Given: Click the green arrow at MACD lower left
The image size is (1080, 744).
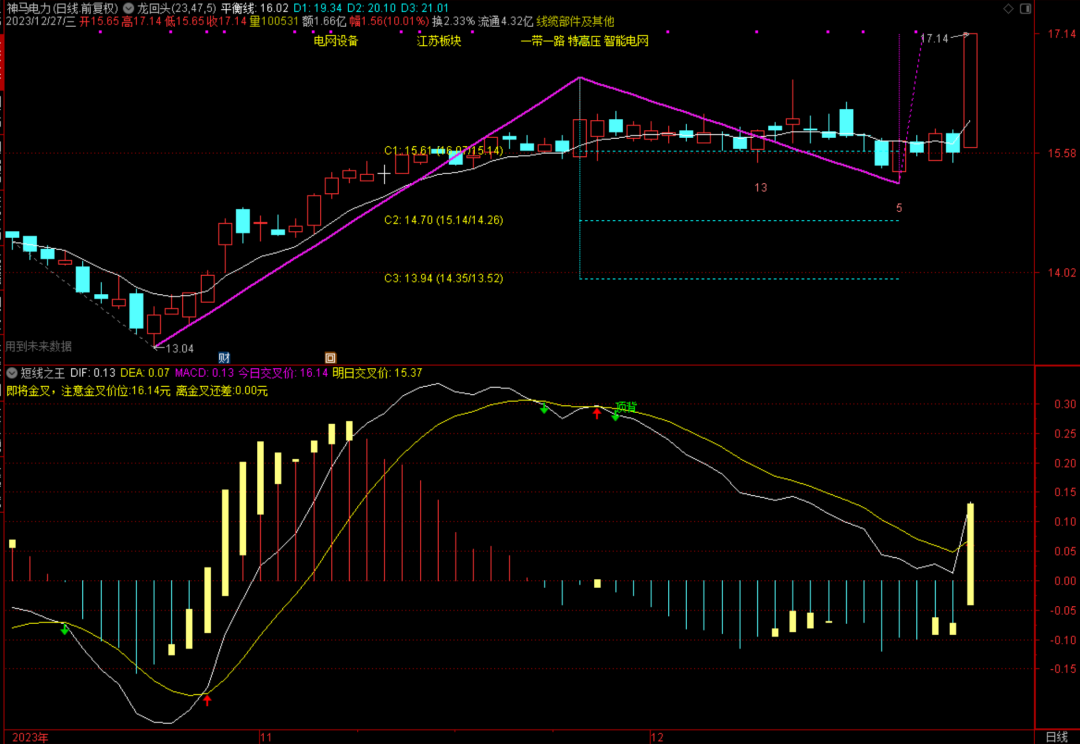Looking at the screenshot, I should click(65, 629).
